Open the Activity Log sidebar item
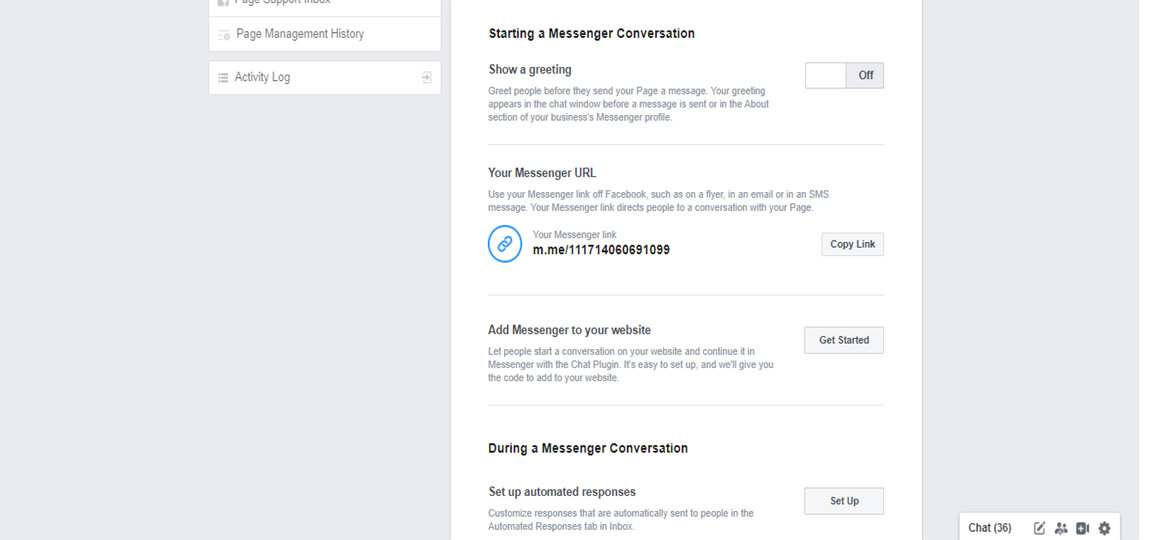This screenshot has height=540, width=1151. [324, 77]
